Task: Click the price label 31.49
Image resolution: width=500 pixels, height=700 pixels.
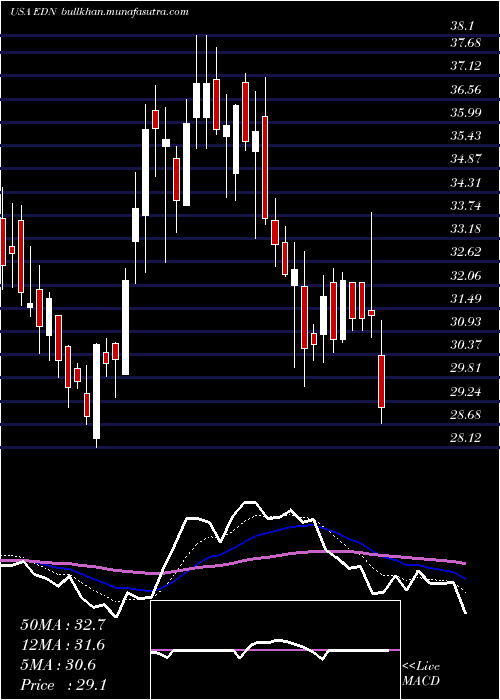Action: 466,298
